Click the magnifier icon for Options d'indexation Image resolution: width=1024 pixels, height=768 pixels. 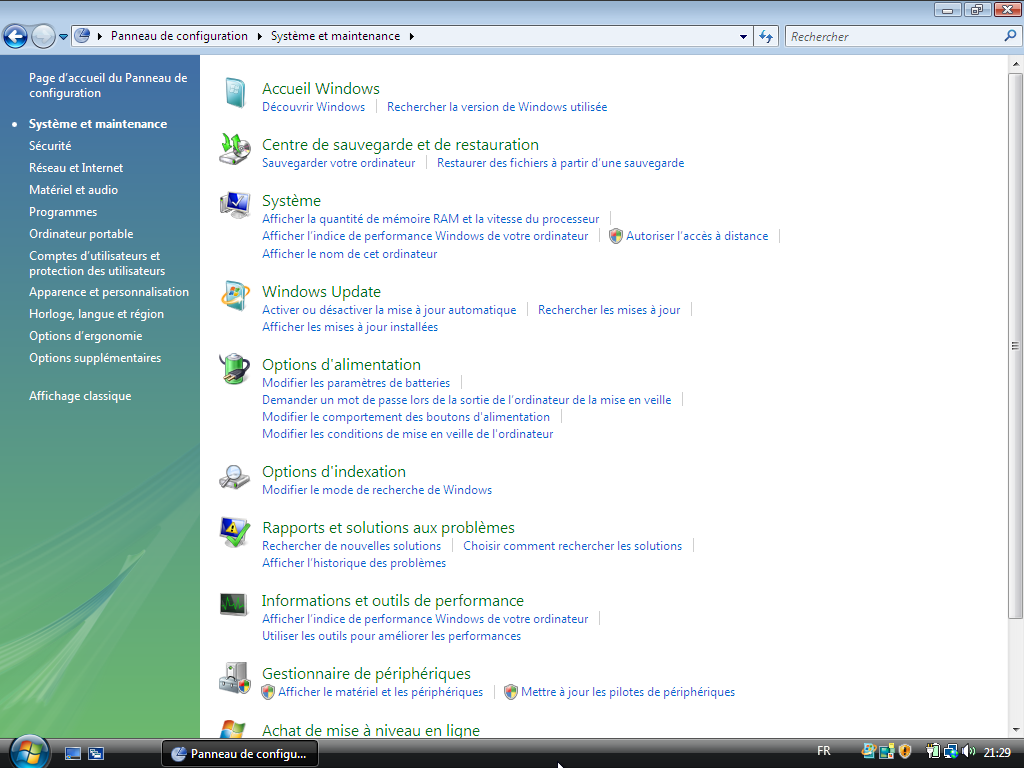coord(234,477)
